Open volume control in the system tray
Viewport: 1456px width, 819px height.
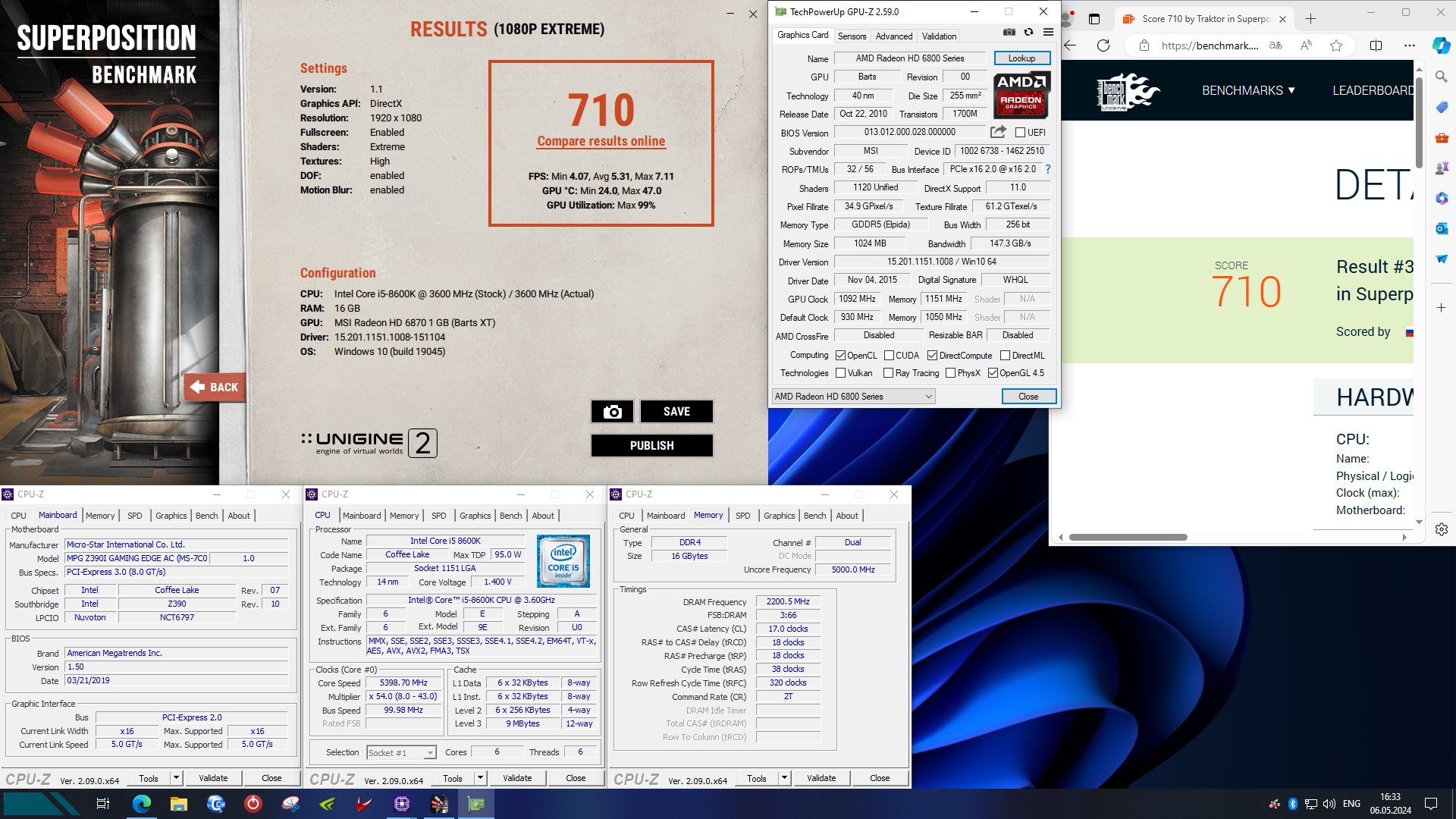coord(1329,804)
